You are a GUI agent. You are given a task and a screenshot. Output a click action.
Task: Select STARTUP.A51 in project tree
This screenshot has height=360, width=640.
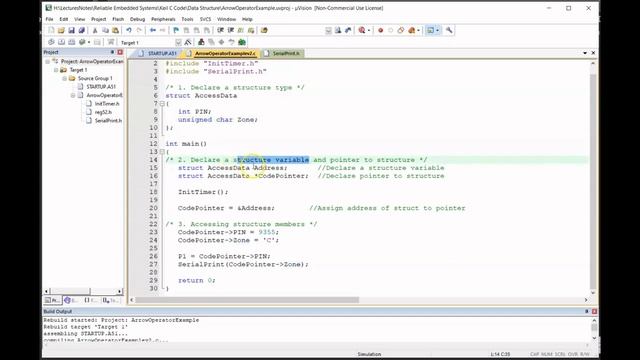[101, 87]
